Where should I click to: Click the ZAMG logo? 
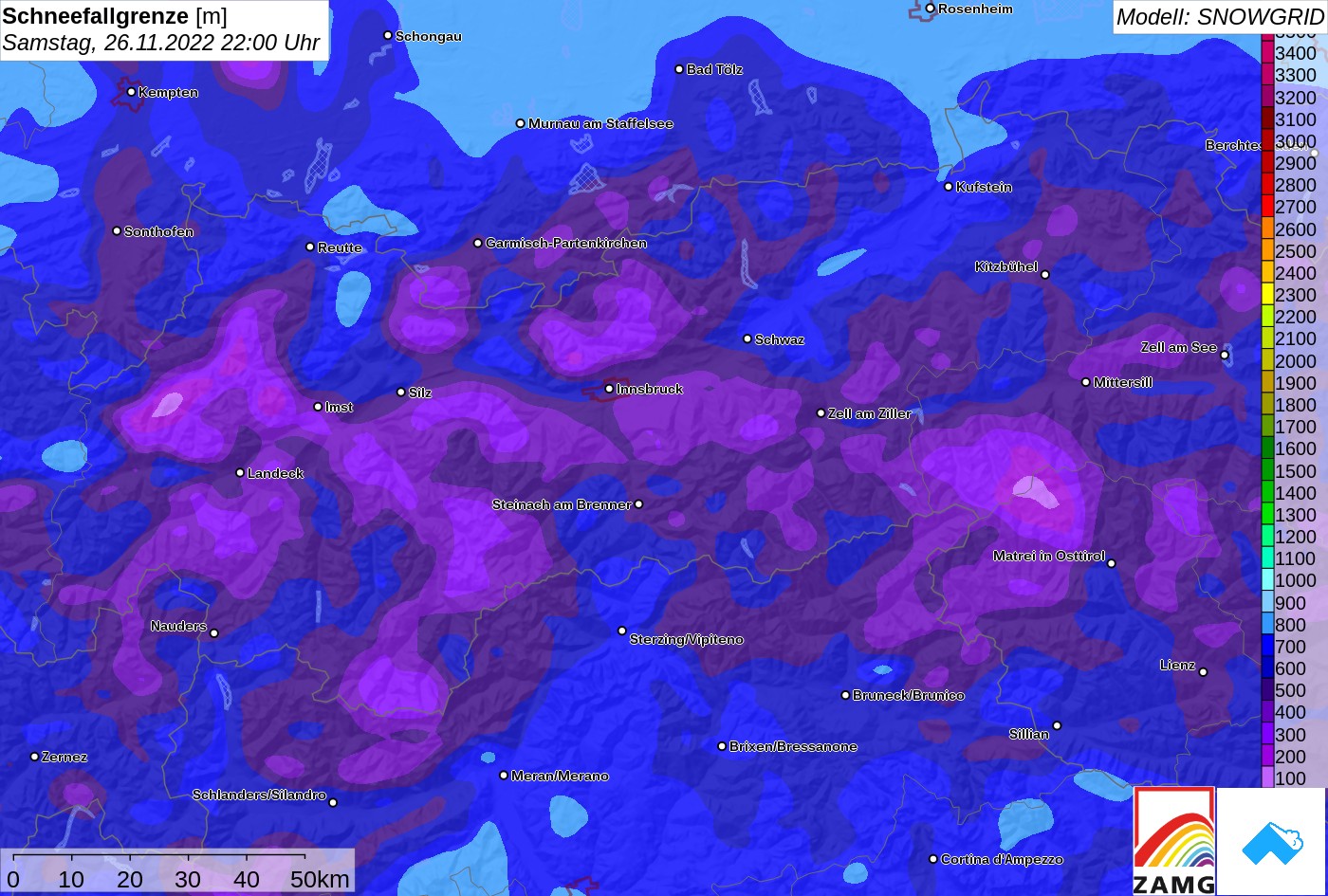tap(1174, 841)
